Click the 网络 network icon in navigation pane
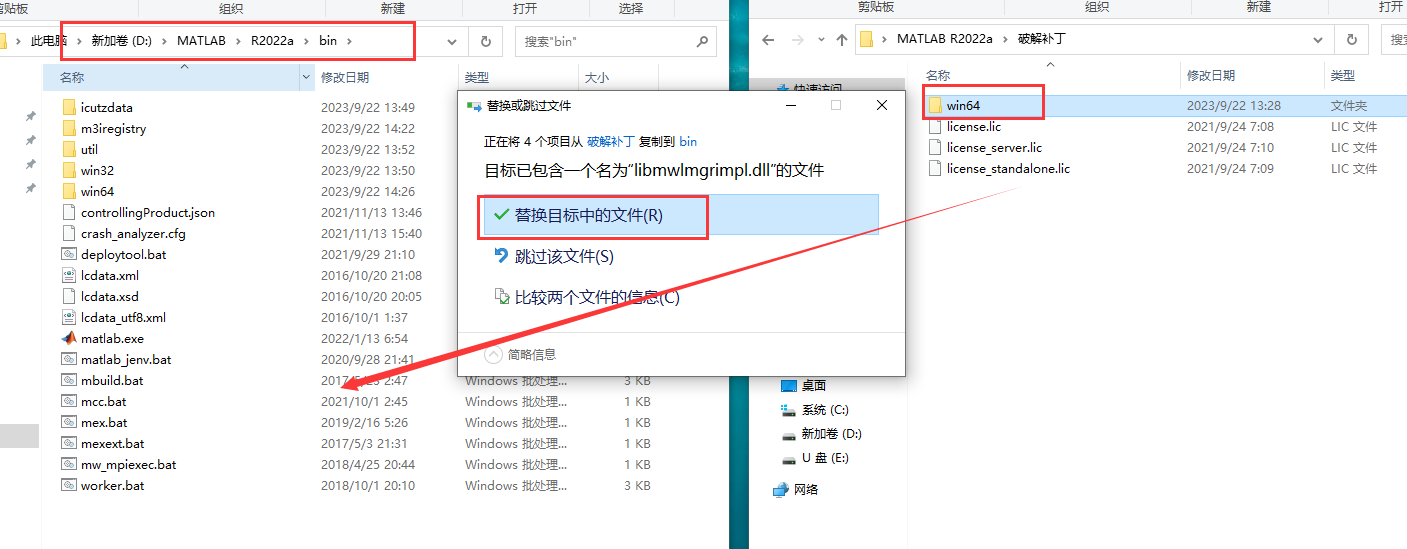The image size is (1407, 549). pos(781,489)
